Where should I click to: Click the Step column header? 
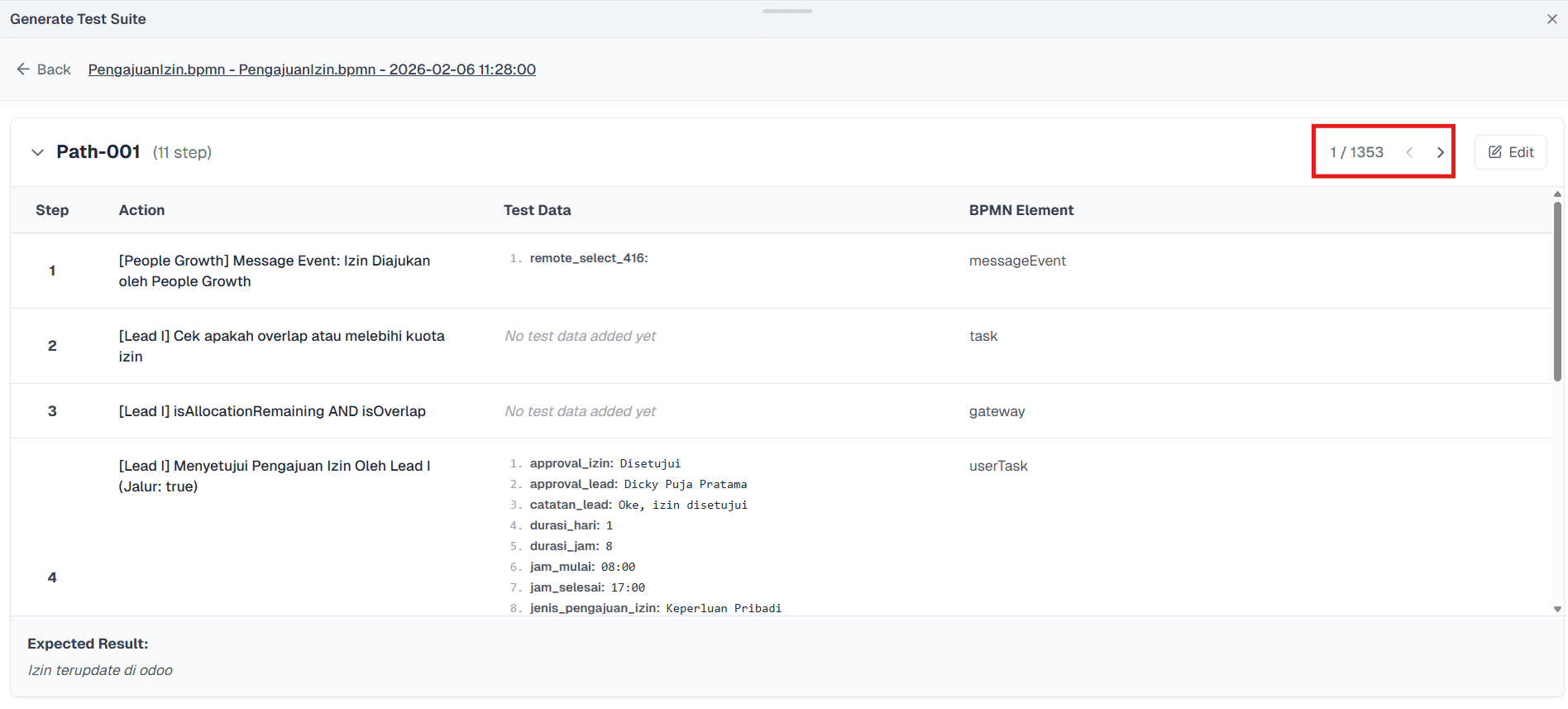[x=52, y=210]
